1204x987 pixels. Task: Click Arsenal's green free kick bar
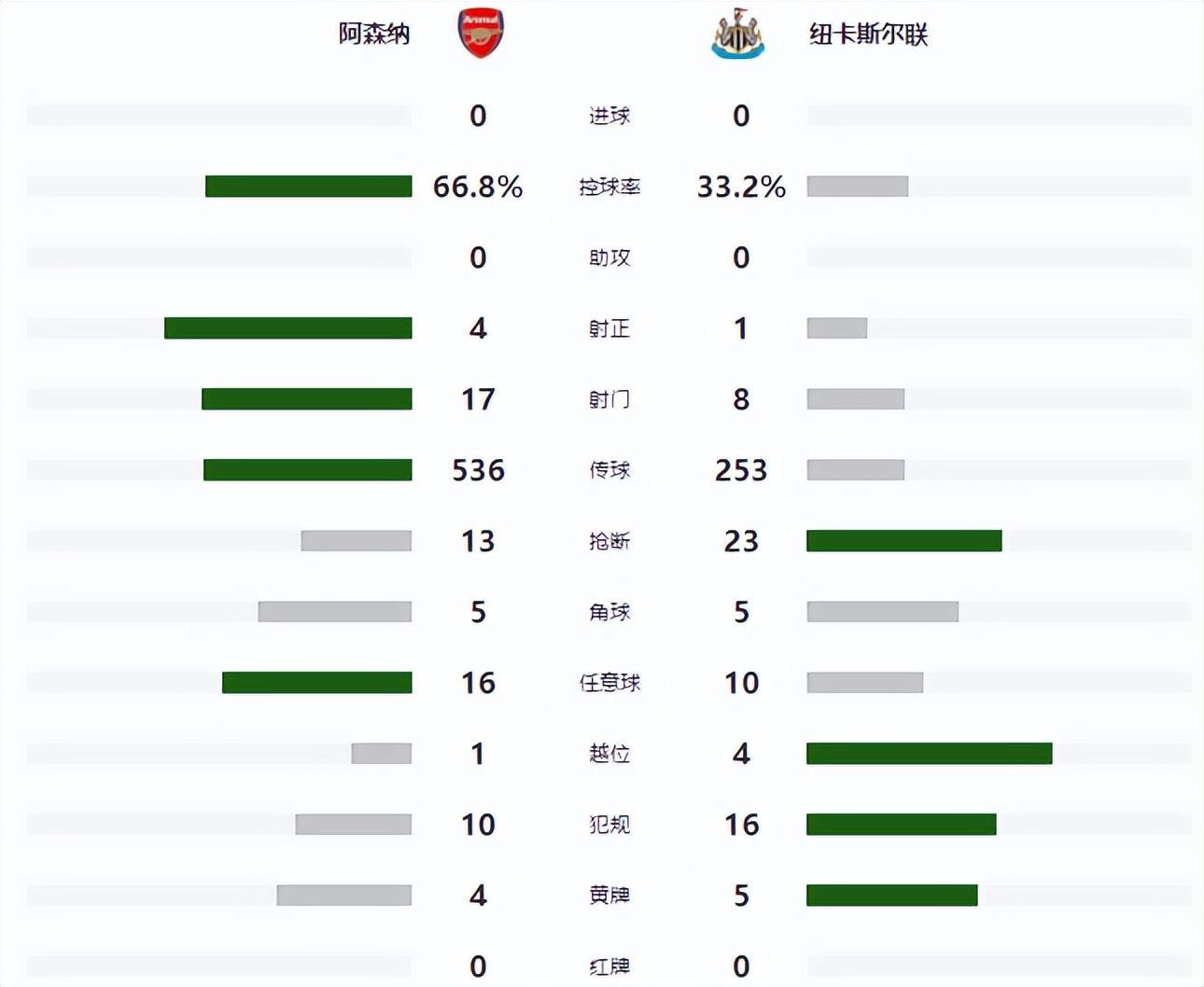pos(316,683)
